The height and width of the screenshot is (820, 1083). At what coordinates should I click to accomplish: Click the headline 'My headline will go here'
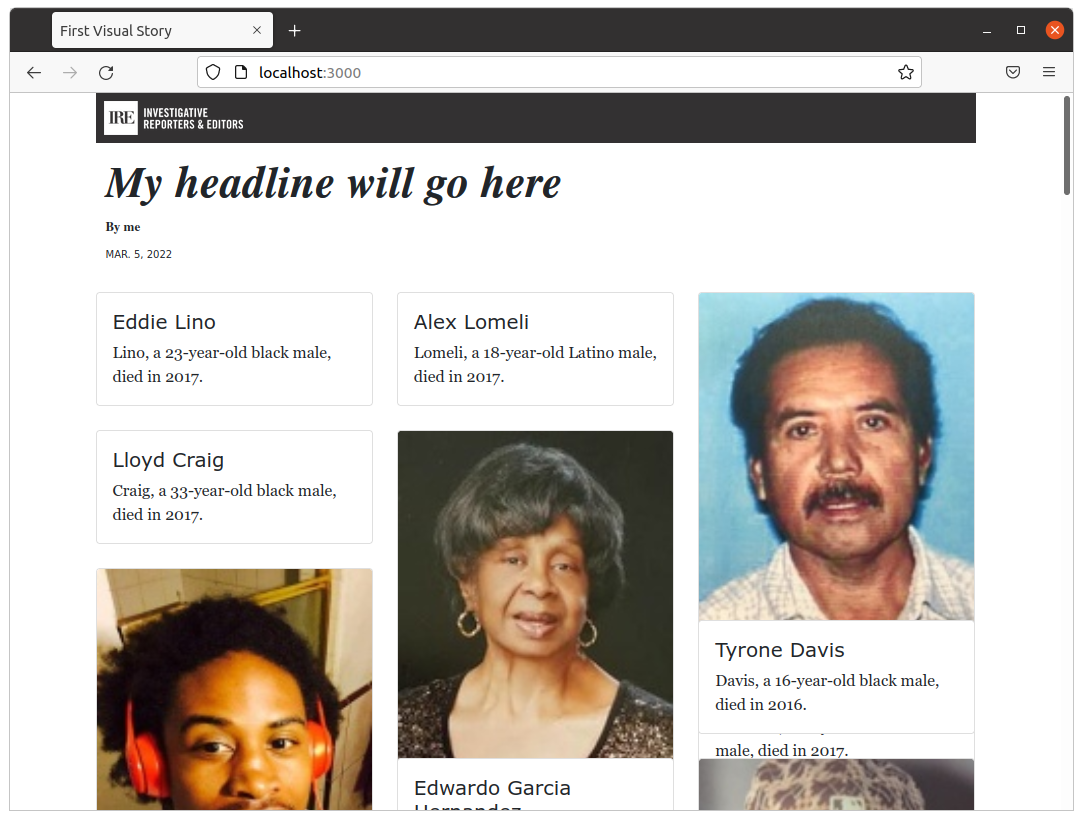[333, 184]
